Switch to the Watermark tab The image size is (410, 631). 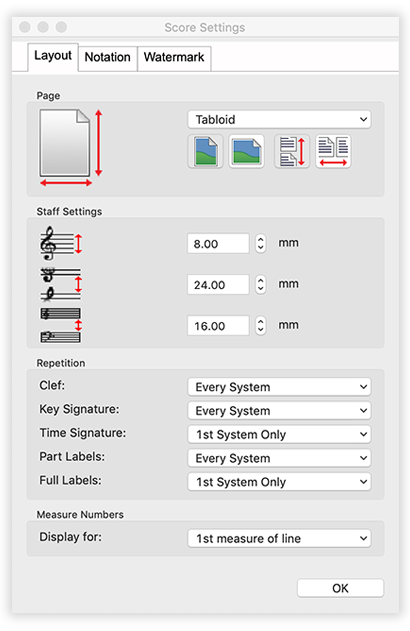click(174, 58)
